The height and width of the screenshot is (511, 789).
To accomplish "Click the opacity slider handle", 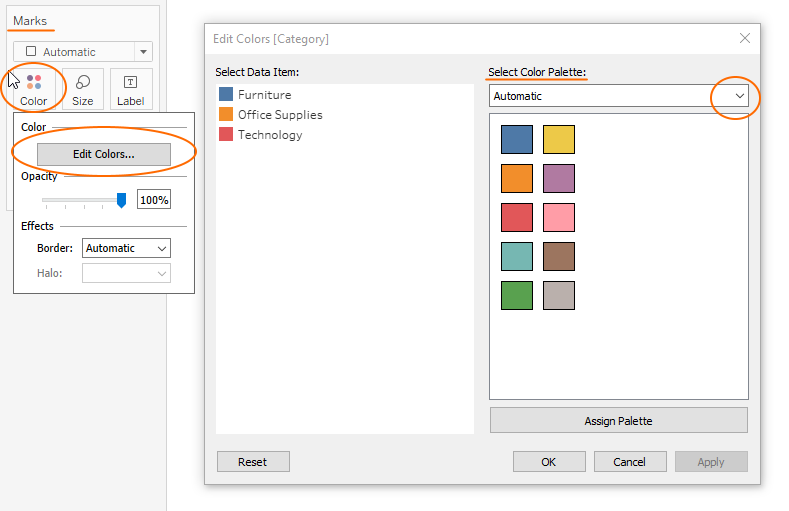I will pos(121,200).
